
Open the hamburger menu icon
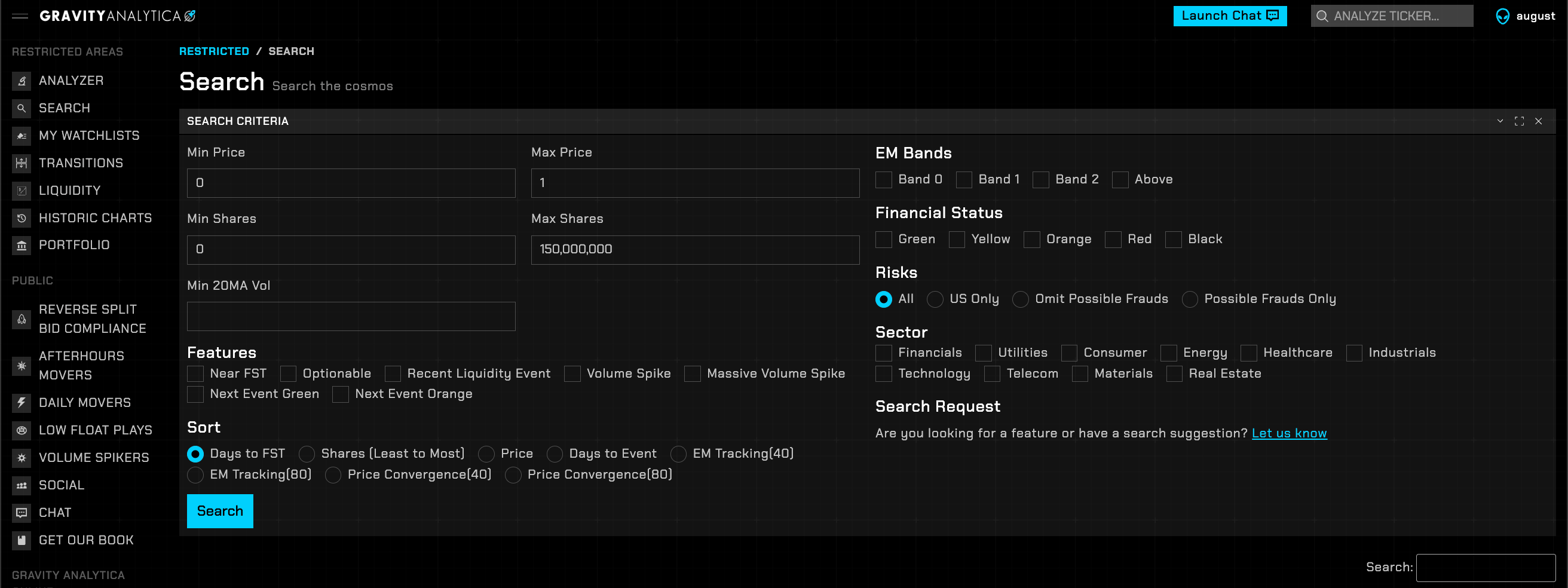20,17
